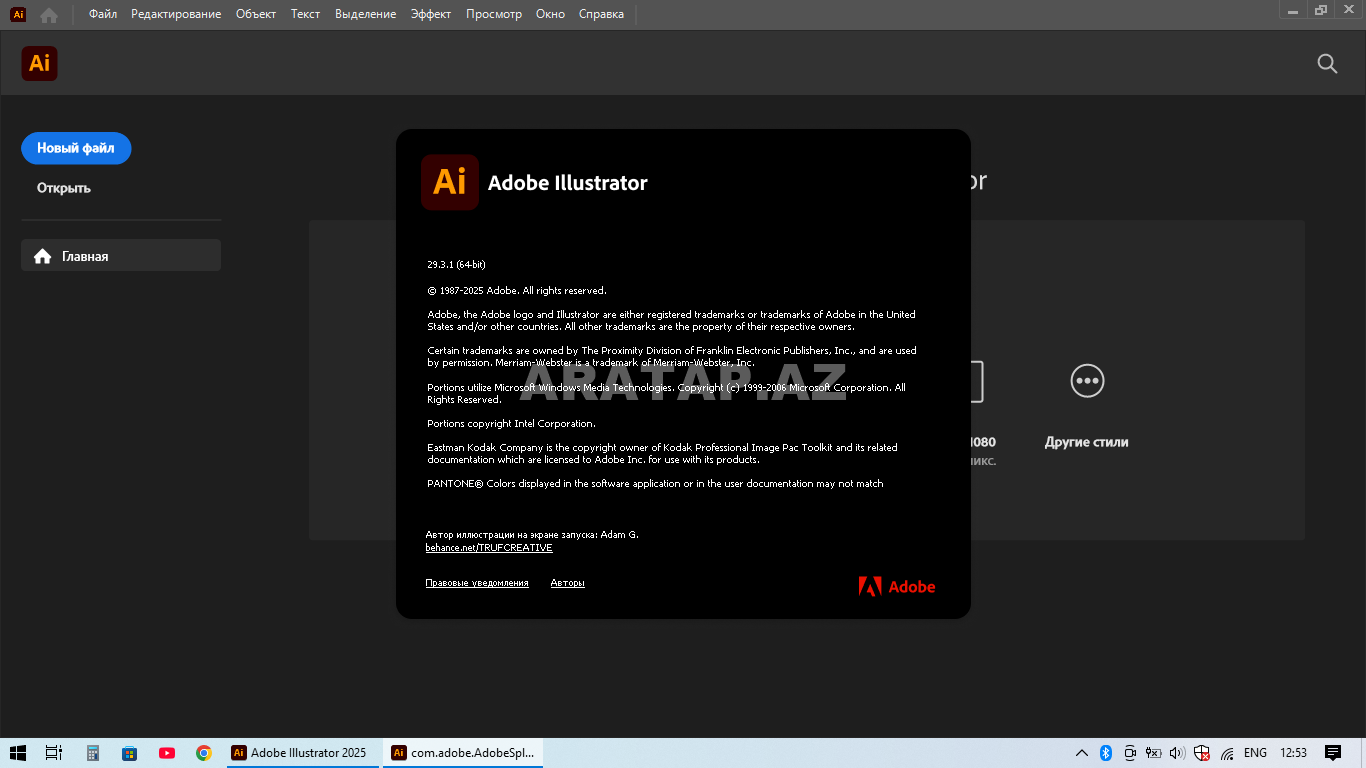Expand the hidden tray icons chevron
Image resolution: width=1366 pixels, height=768 pixels.
tap(1081, 753)
